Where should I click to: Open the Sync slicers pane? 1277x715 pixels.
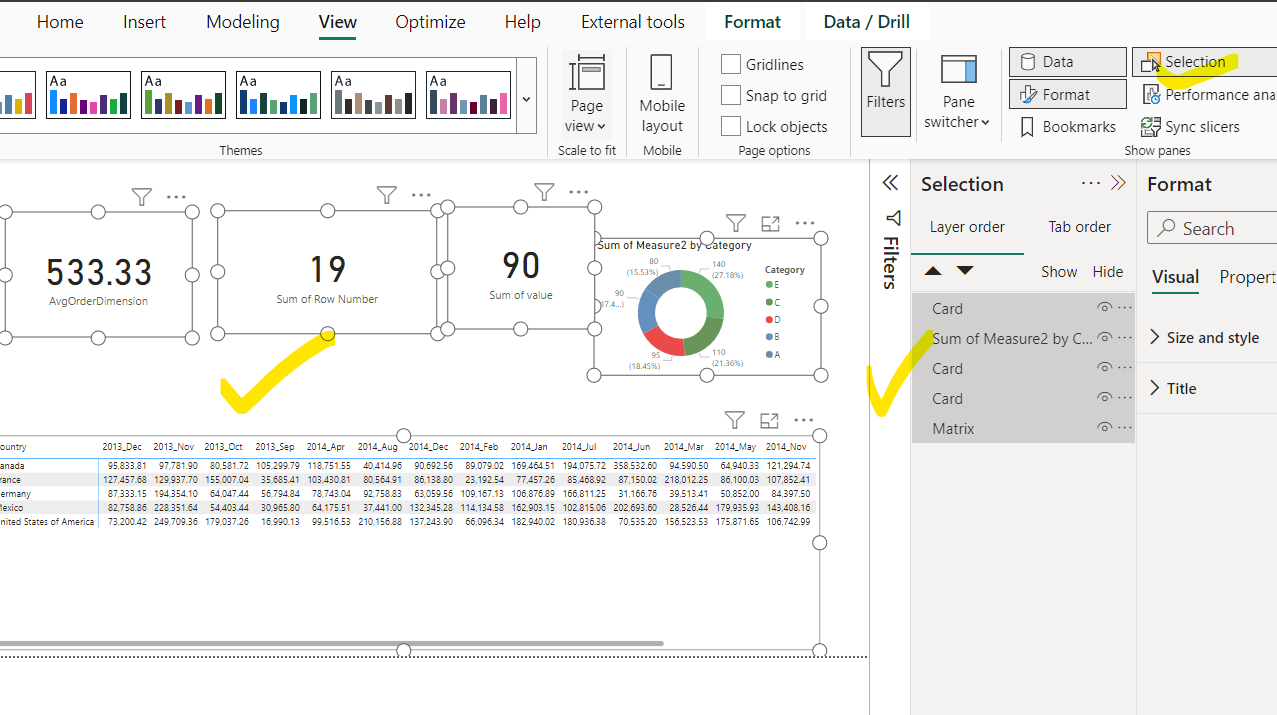[1190, 127]
